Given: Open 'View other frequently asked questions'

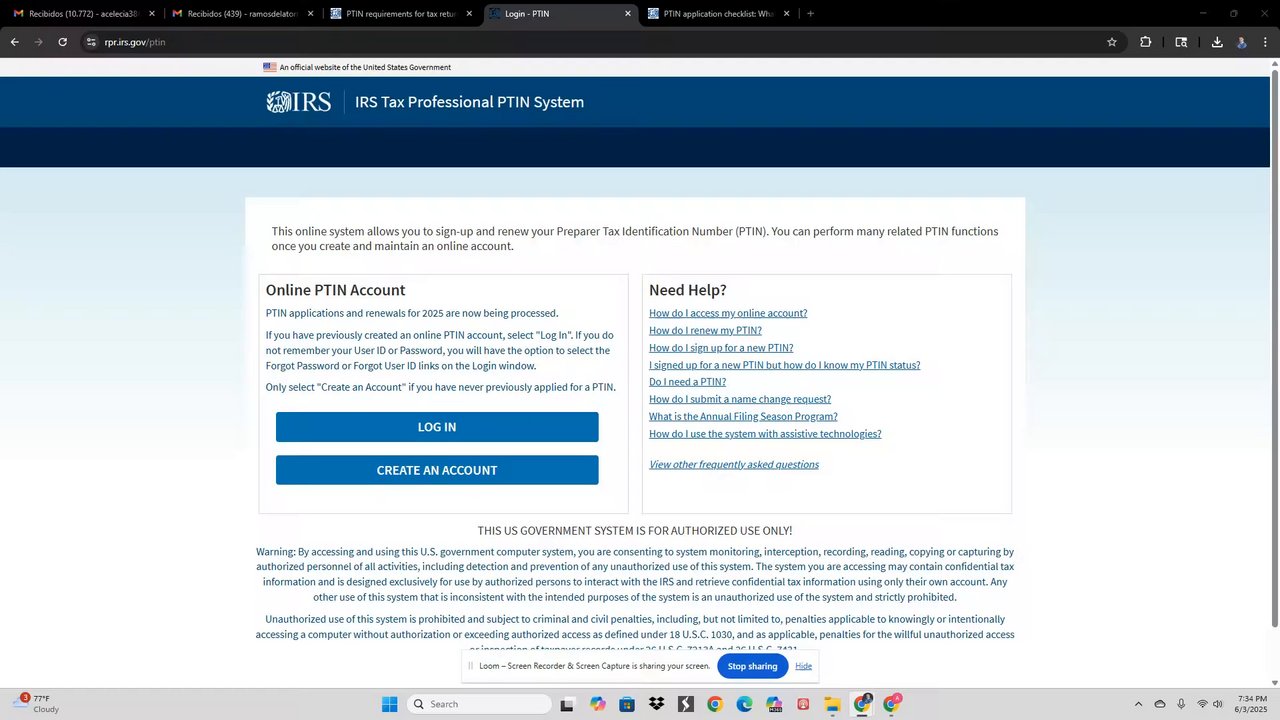Looking at the screenshot, I should click(x=734, y=464).
